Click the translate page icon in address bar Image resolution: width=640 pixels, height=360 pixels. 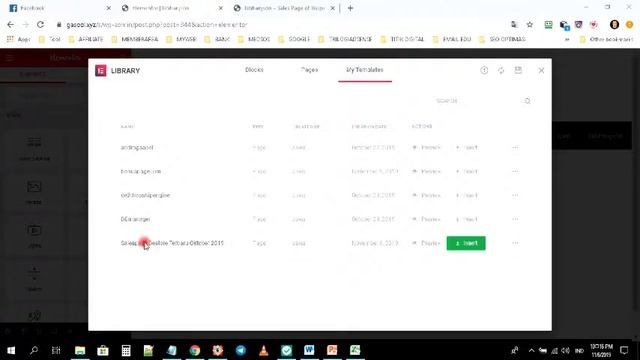pos(514,24)
